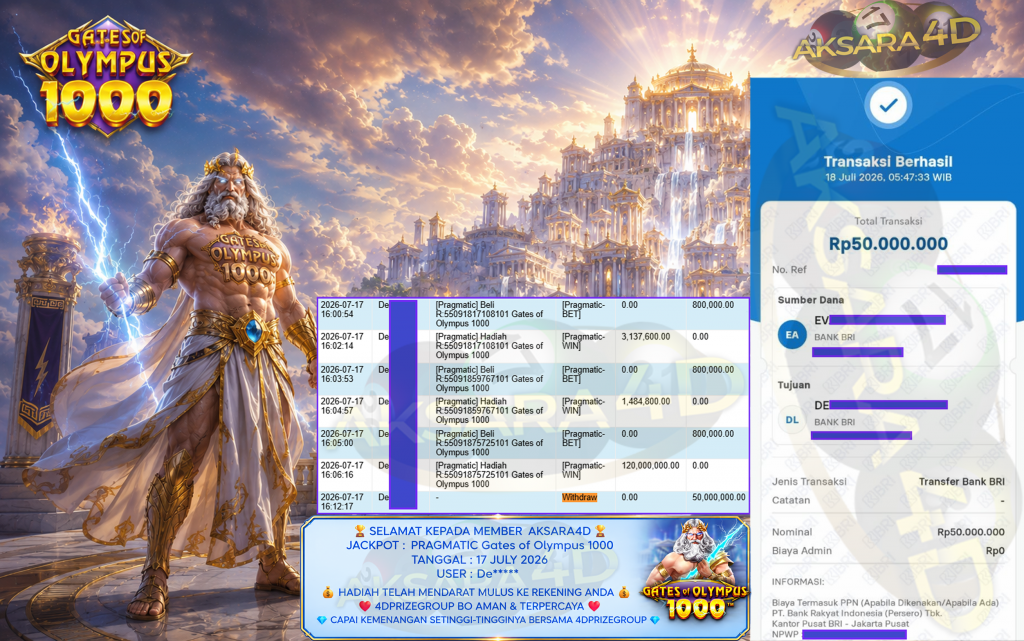Viewport: 1024px width, 641px height.
Task: Click SELAMAT KEPADA MEMBER AKSARA4D banner line
Action: [480, 531]
